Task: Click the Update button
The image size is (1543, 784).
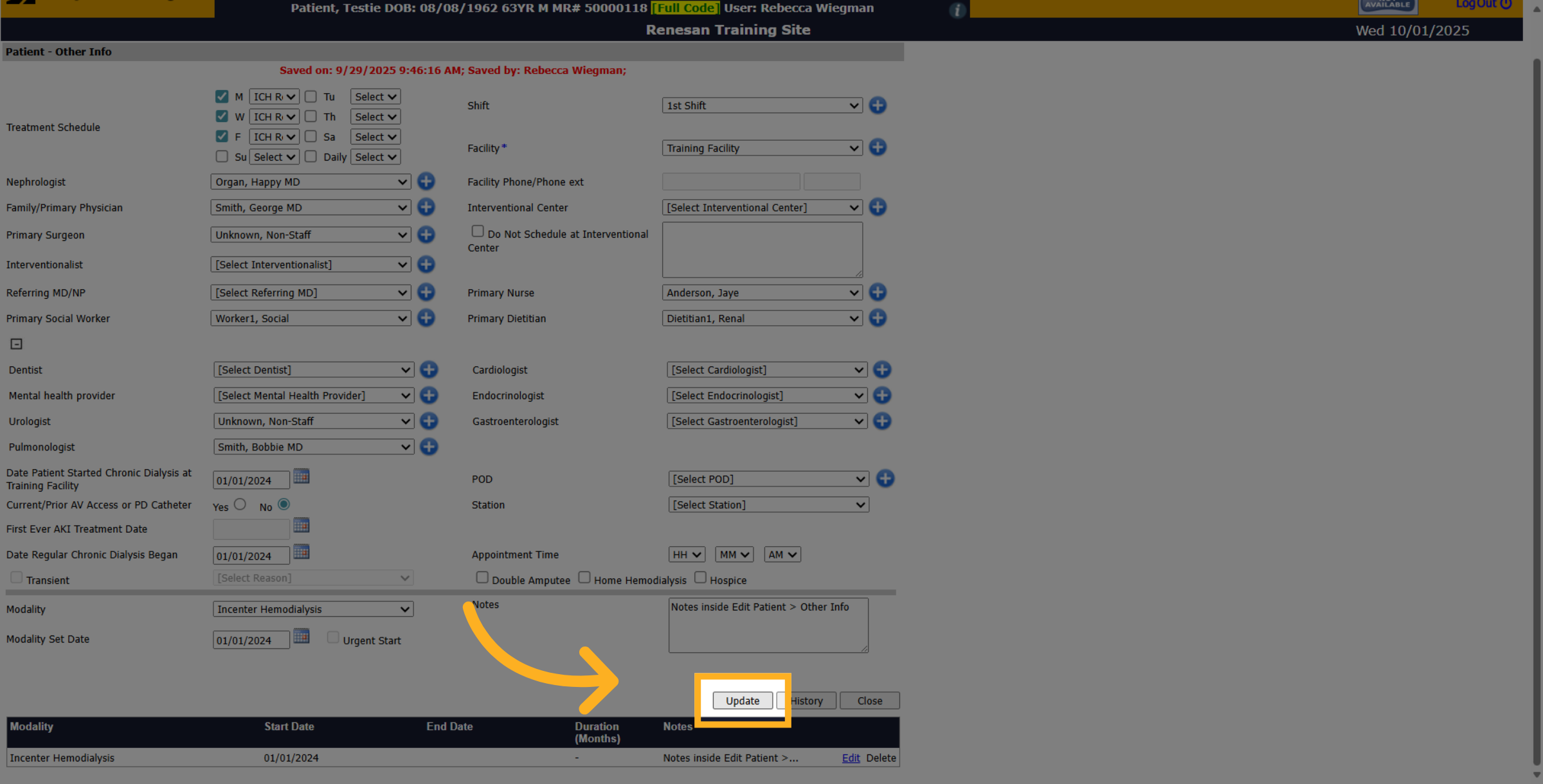Action: click(x=743, y=700)
